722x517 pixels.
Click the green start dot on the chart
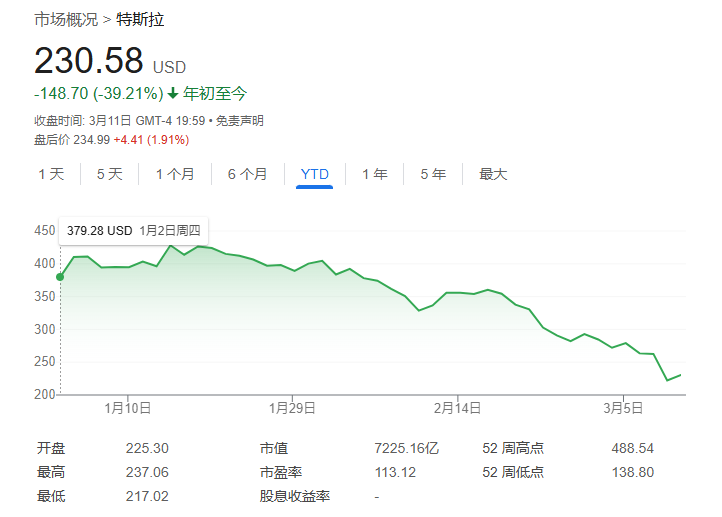click(x=60, y=276)
